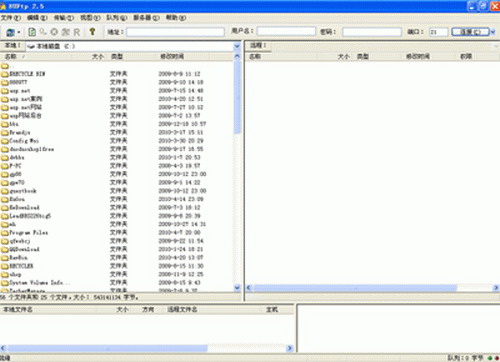Click the green document toolbar icon
Viewport: 500px width, 362px height.
[32, 32]
